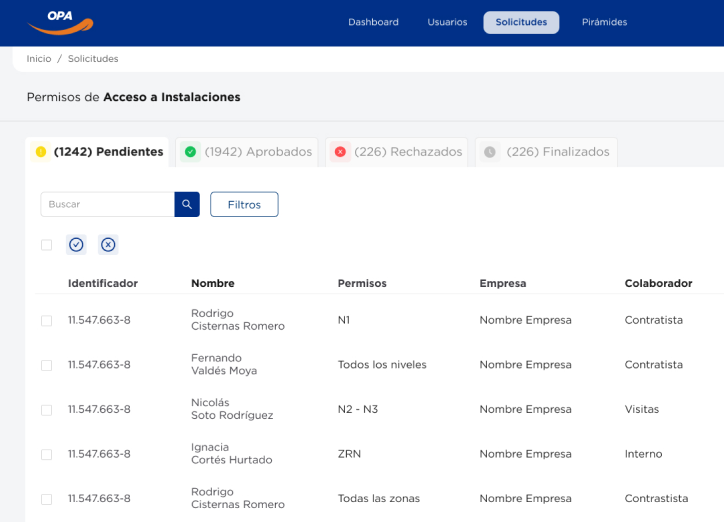The width and height of the screenshot is (724, 522).
Task: Click the green Aprobados check icon
Action: (x=190, y=152)
